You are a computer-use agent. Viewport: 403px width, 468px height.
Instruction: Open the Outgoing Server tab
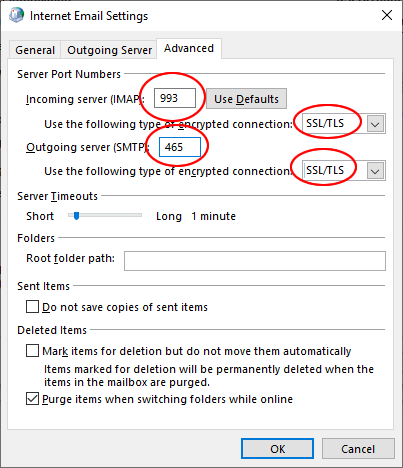(x=109, y=50)
